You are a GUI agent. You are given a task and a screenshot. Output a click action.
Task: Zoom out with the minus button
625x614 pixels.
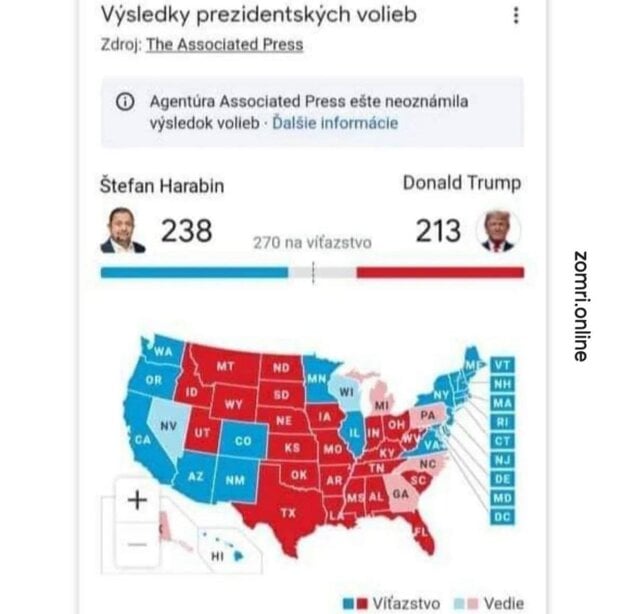point(137,544)
